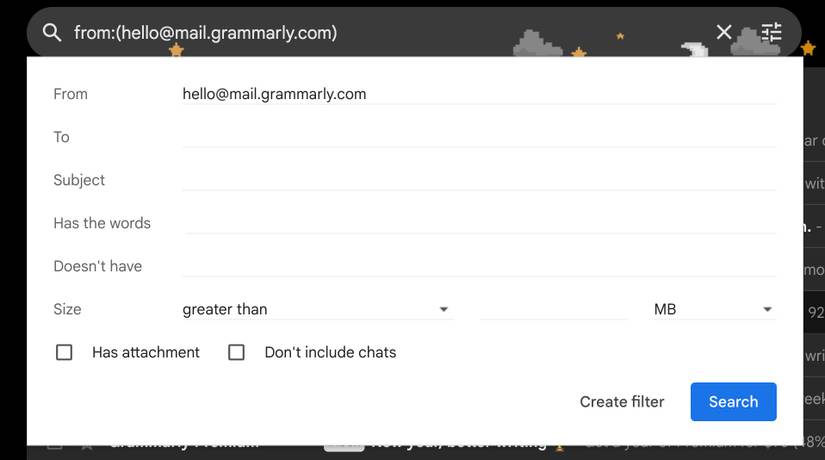Check the Don't include chats box
825x460 pixels.
(x=237, y=352)
